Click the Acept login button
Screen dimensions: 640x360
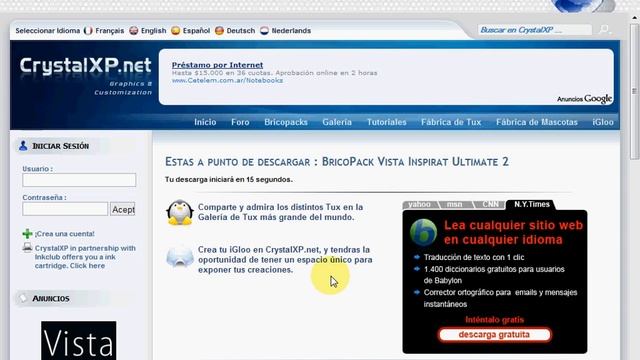[123, 209]
